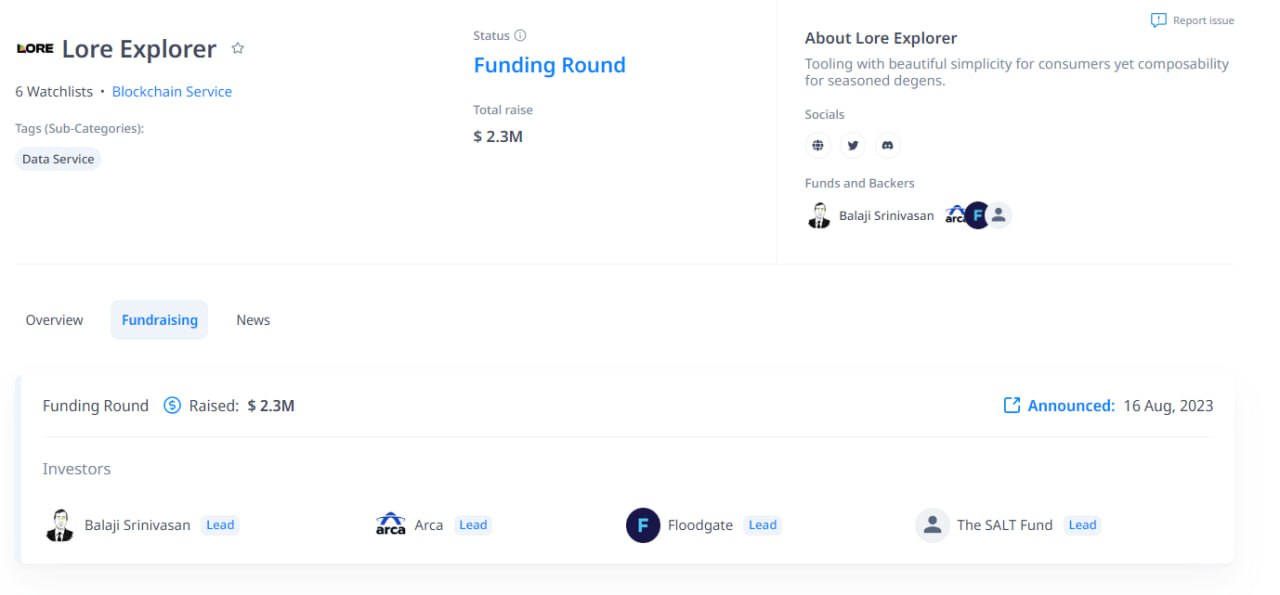Open the News tab

[253, 320]
